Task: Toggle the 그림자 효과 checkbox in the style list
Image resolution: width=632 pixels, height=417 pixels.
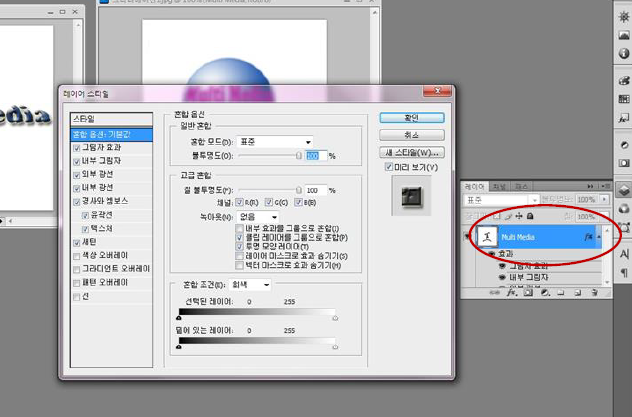Action: coord(77,148)
